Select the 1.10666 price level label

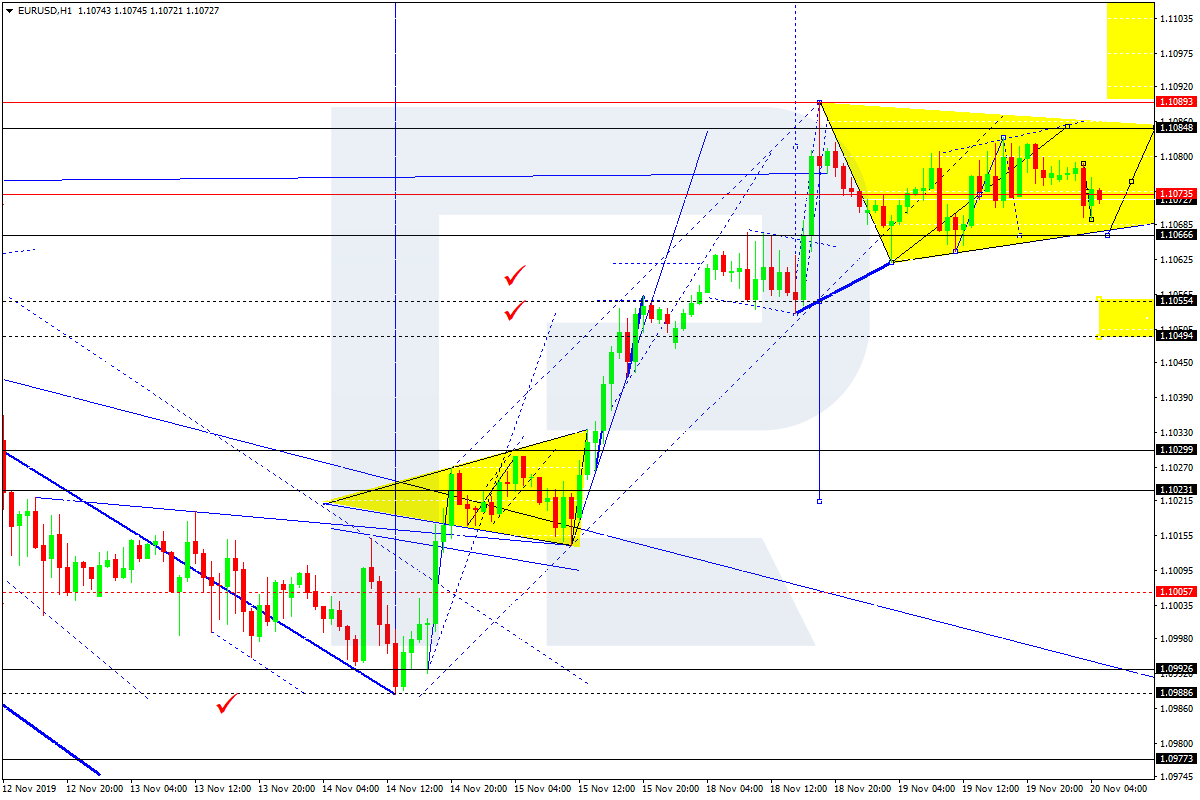[x=1176, y=235]
